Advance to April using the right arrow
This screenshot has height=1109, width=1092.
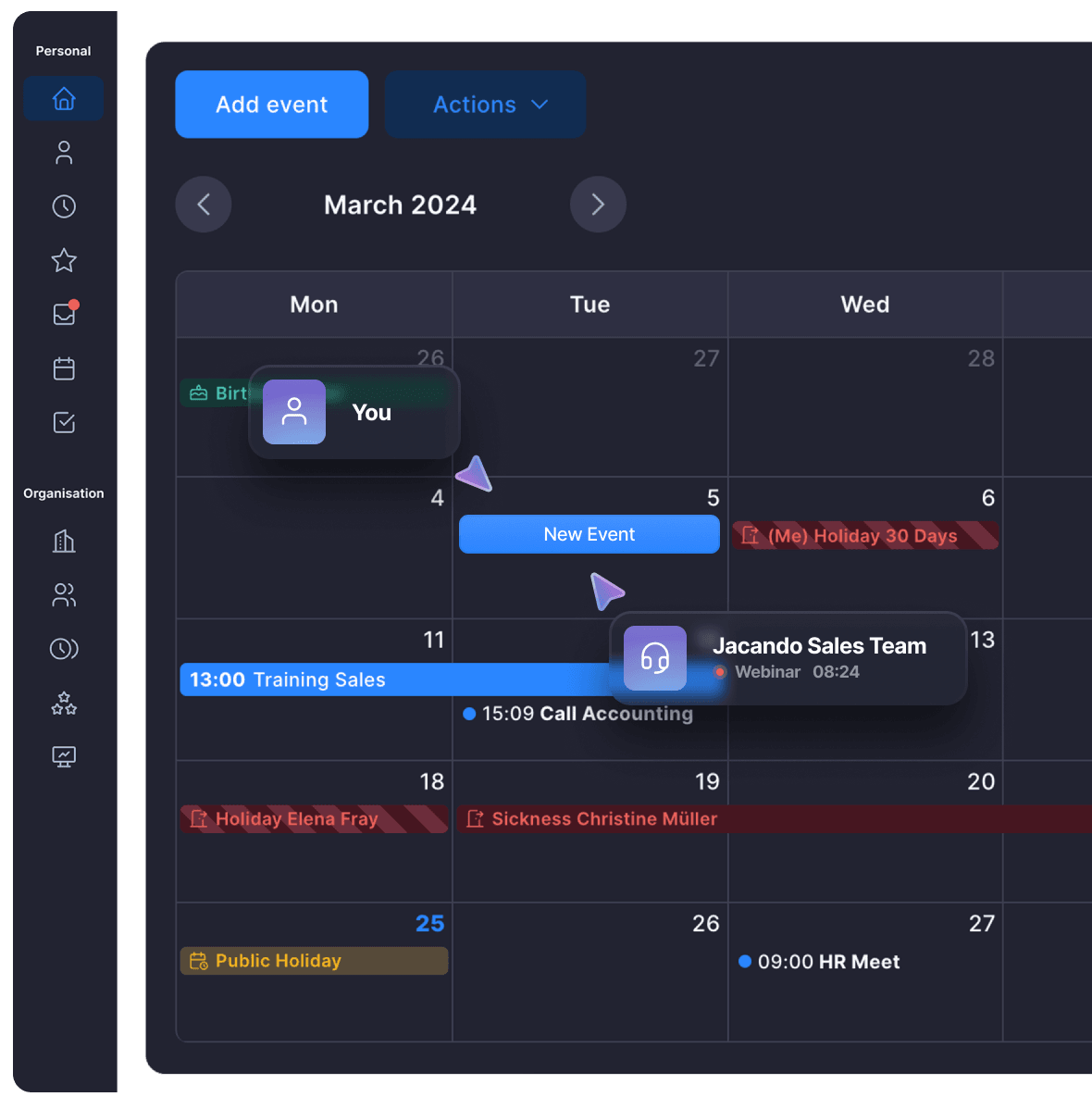(x=598, y=205)
